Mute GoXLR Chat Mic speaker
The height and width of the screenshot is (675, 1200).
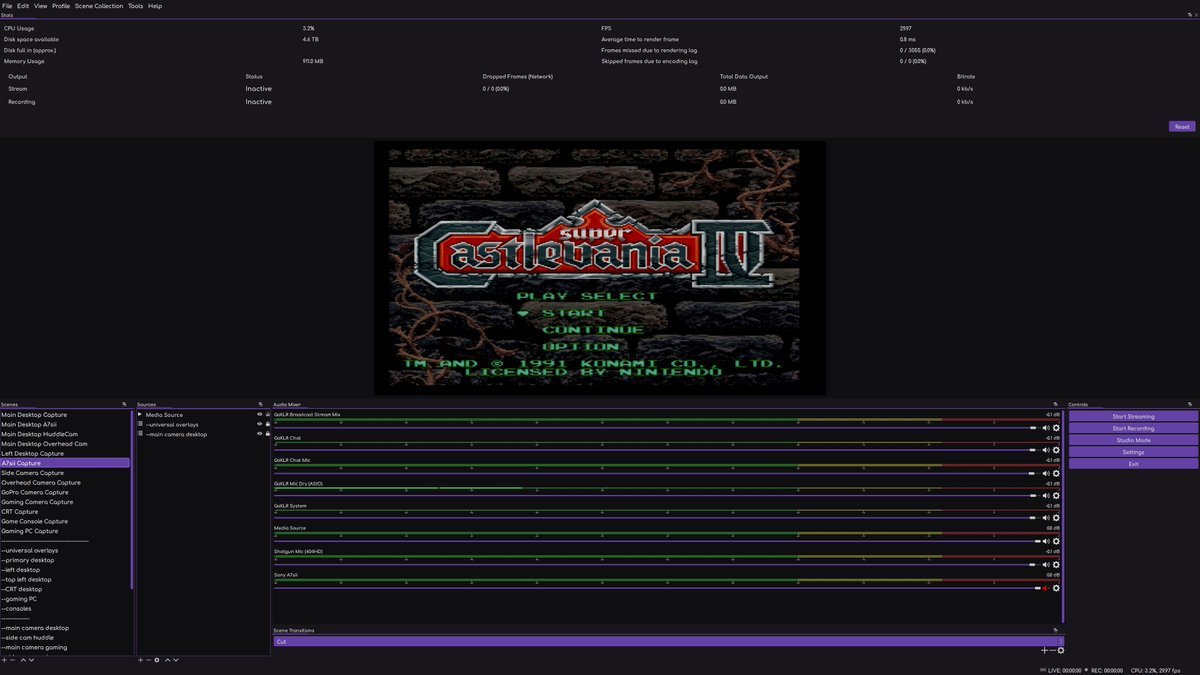[1046, 473]
